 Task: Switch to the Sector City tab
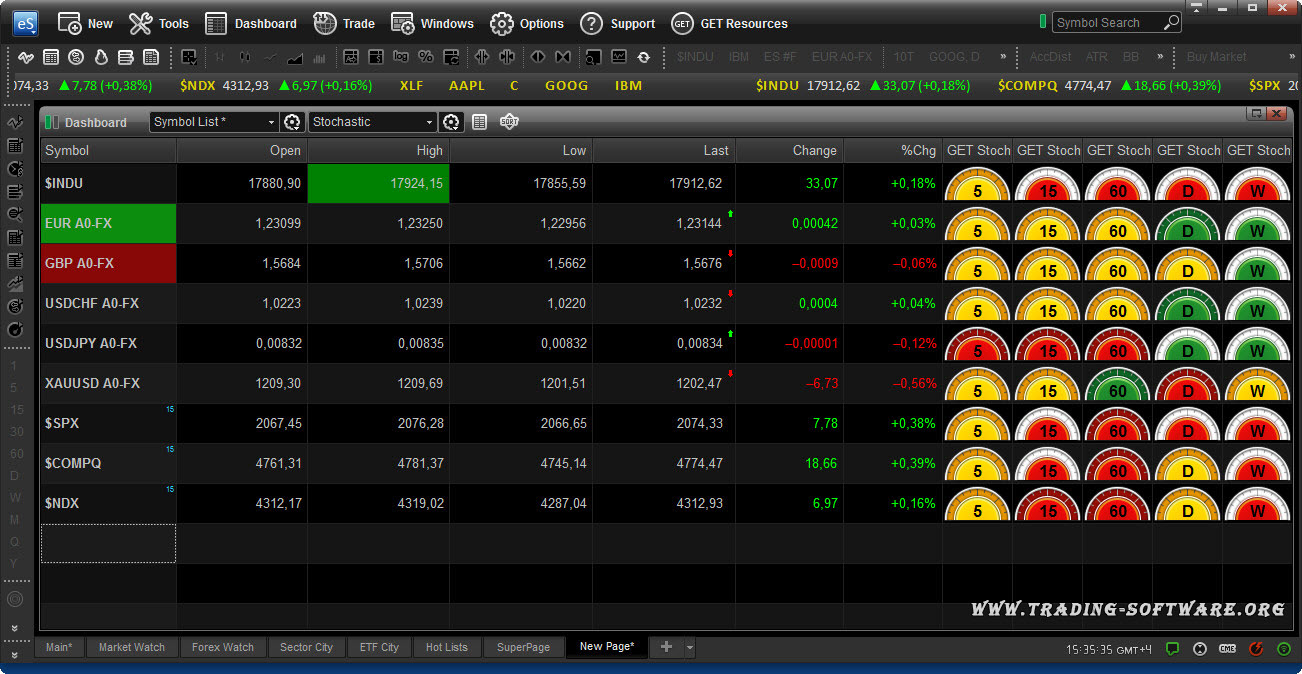[306, 648]
